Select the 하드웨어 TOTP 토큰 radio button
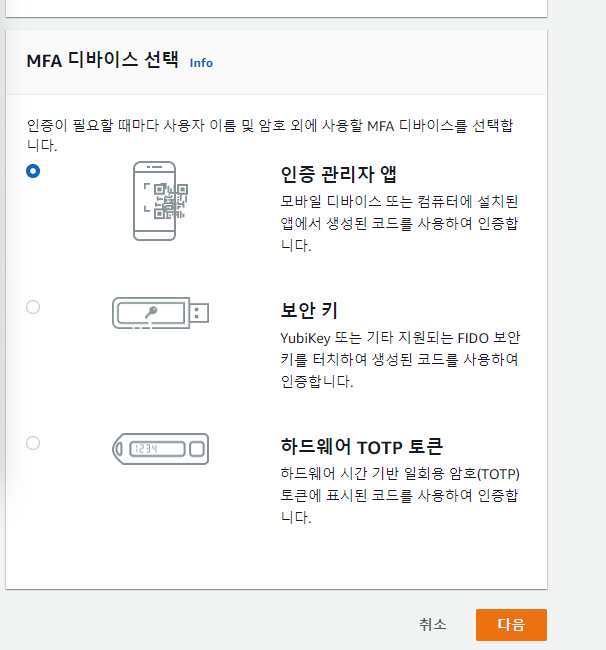The height and width of the screenshot is (650, 606). (x=33, y=443)
